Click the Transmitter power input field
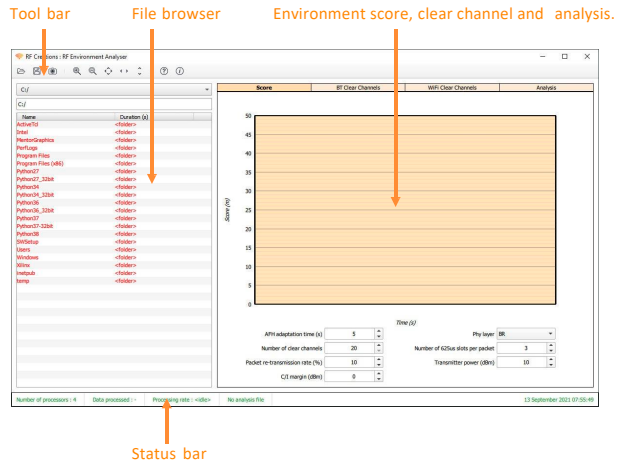621x465 pixels. pos(518,362)
